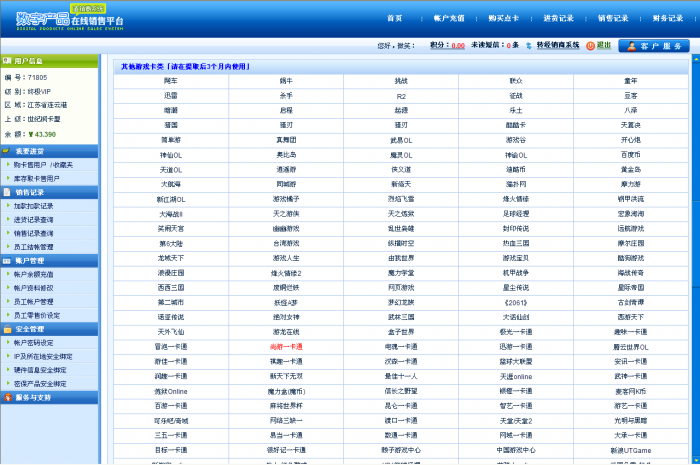Open 帐户充值 in top navigation
The width and height of the screenshot is (700, 465).
[449, 18]
